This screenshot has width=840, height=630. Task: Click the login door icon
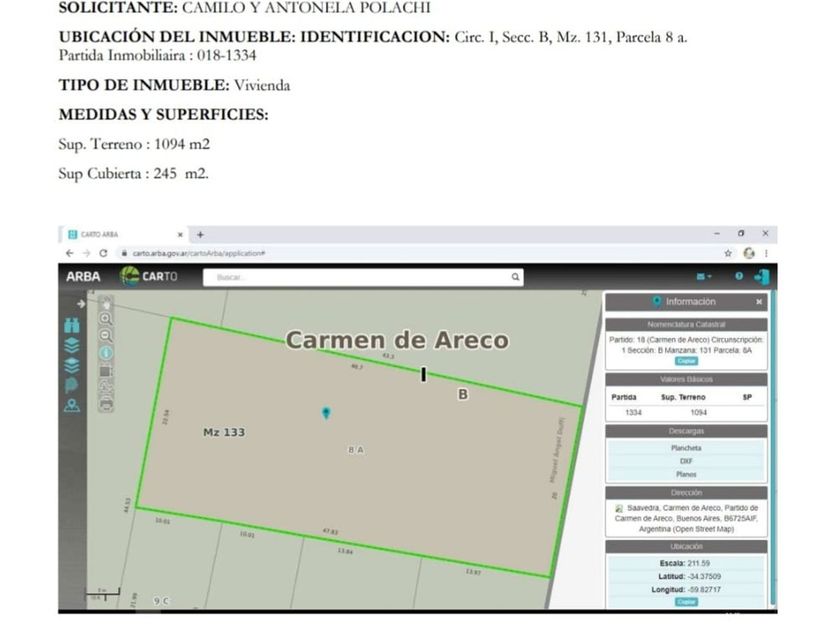(x=762, y=276)
